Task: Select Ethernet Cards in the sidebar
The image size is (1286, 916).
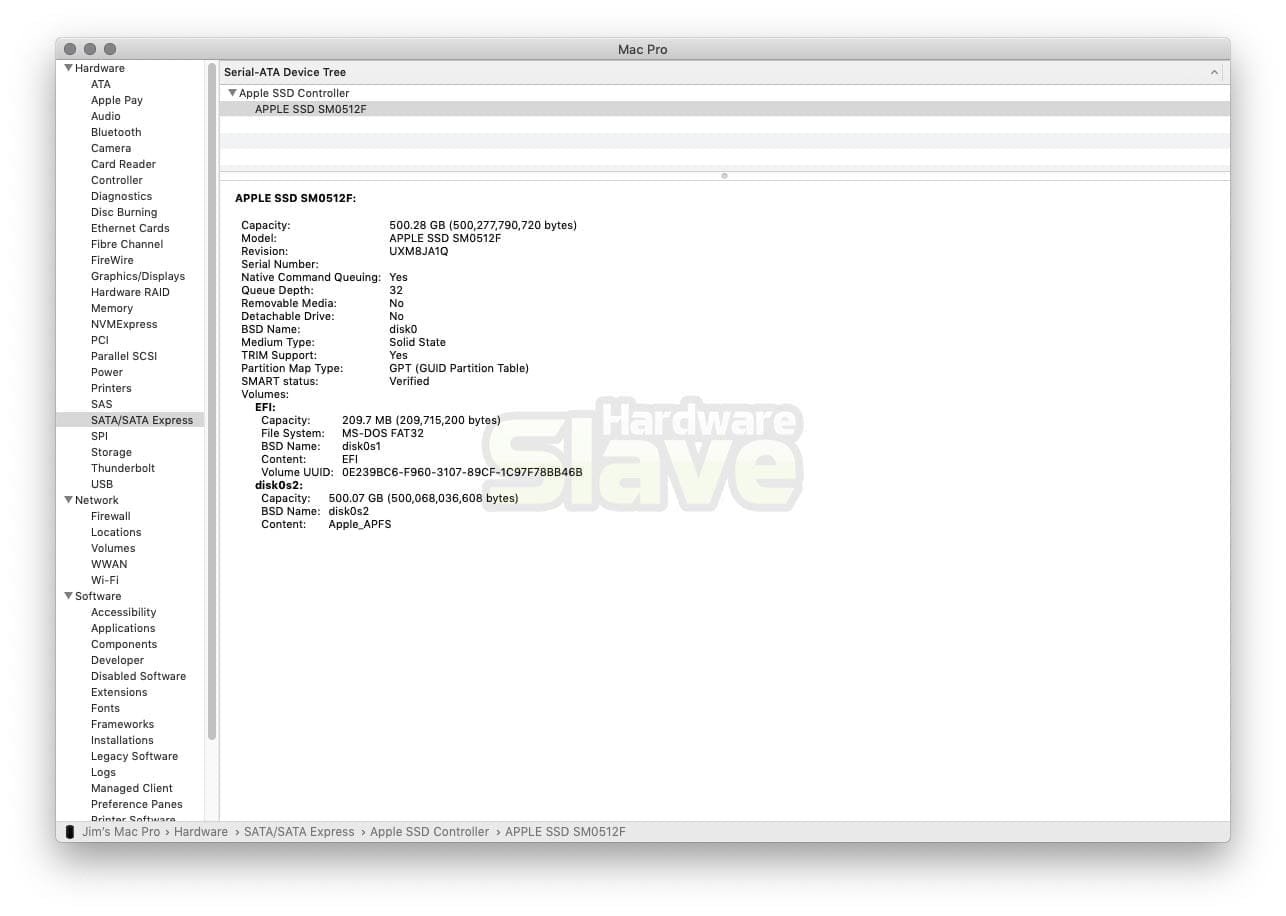Action: (130, 228)
